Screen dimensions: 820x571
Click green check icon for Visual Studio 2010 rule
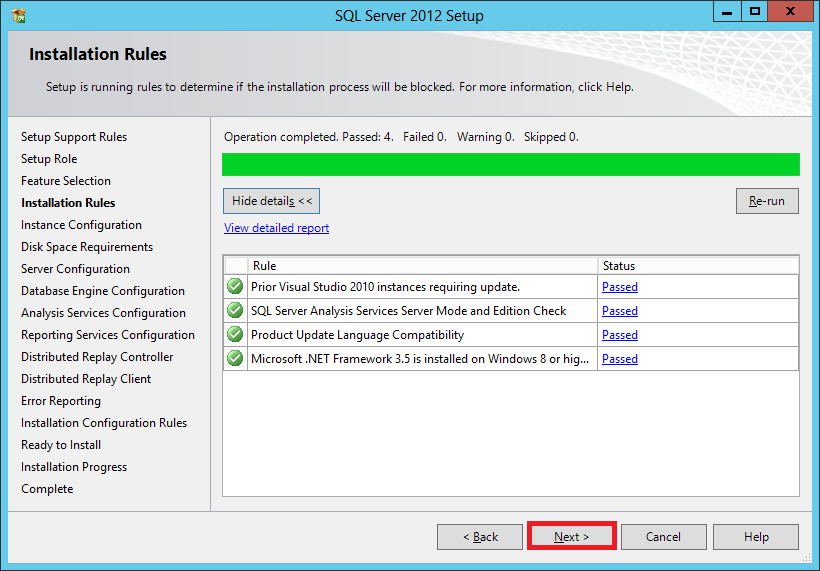coord(235,287)
